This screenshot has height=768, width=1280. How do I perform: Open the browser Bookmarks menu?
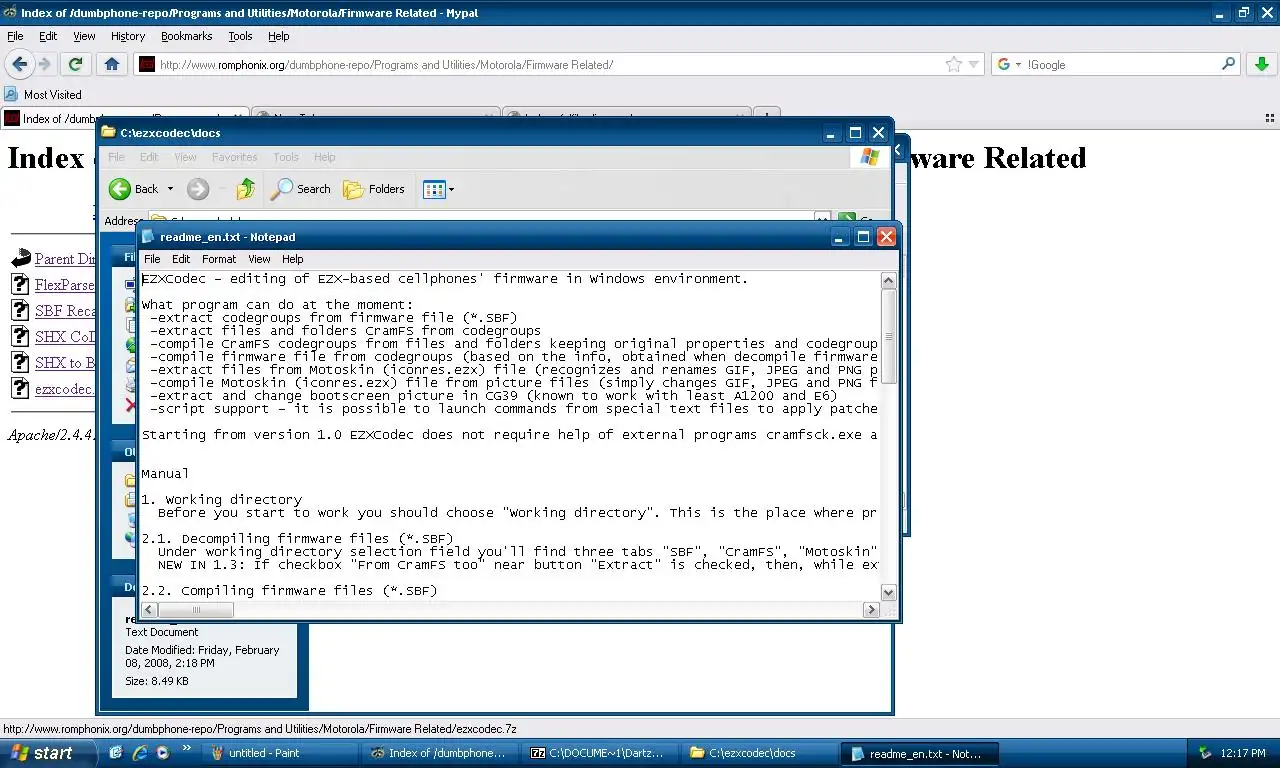(x=187, y=36)
